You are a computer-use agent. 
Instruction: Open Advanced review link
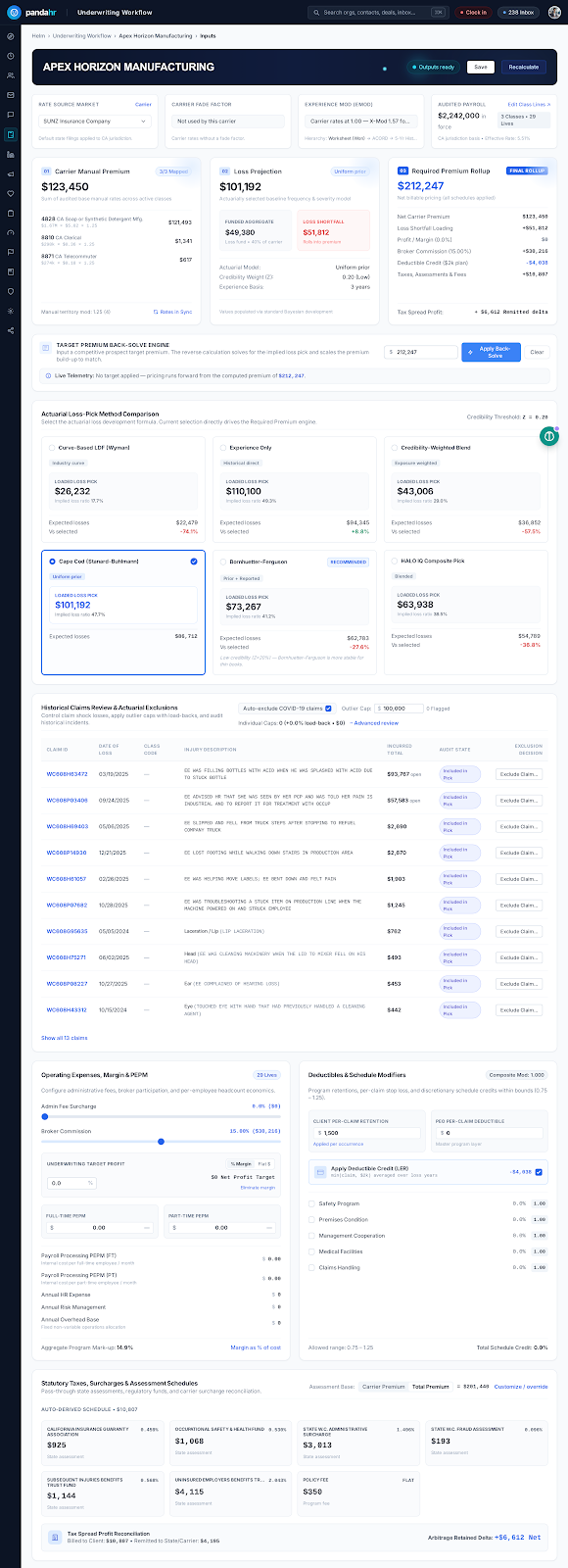point(374,723)
